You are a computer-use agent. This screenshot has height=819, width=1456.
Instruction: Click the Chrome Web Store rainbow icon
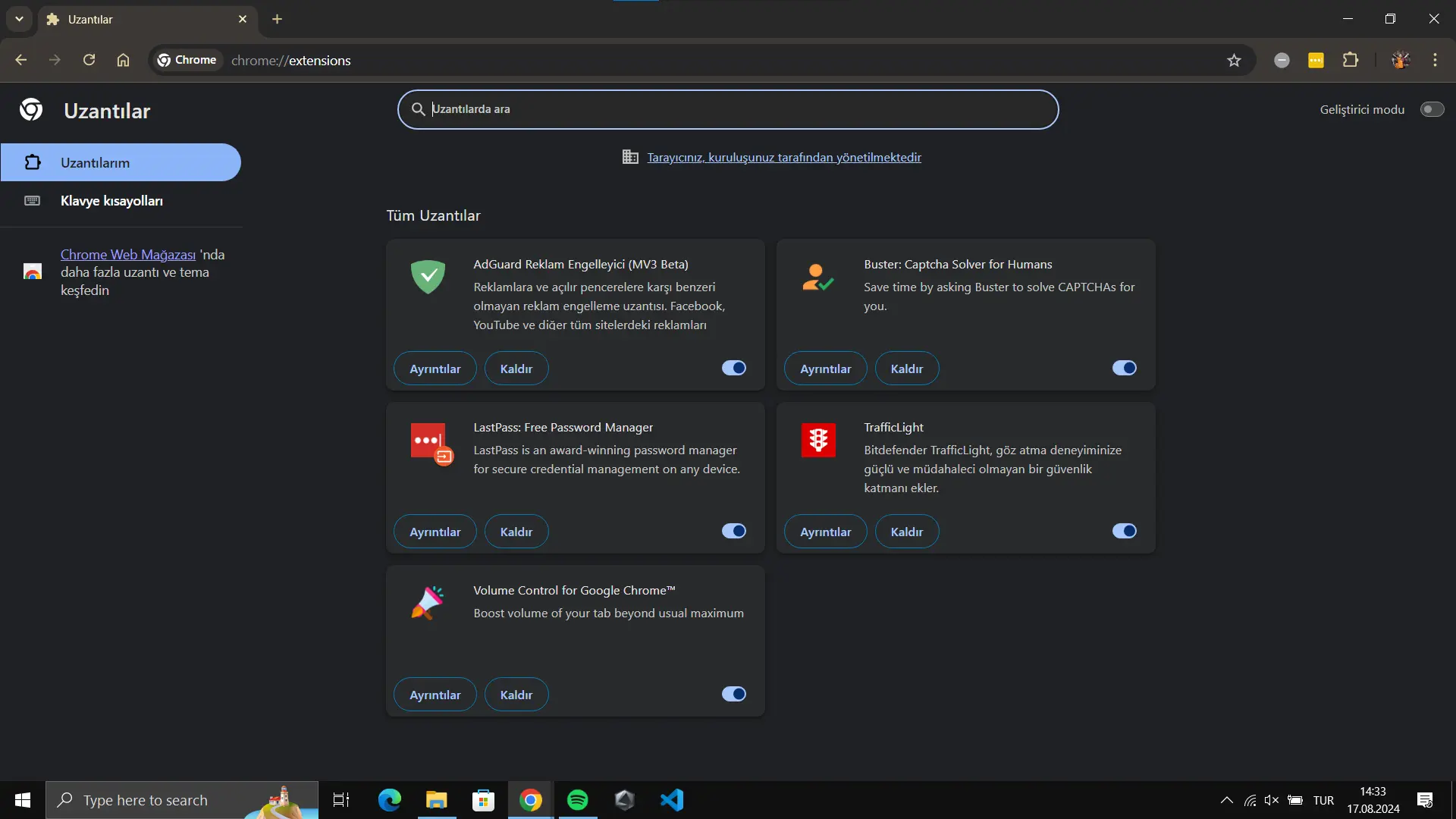(x=33, y=271)
